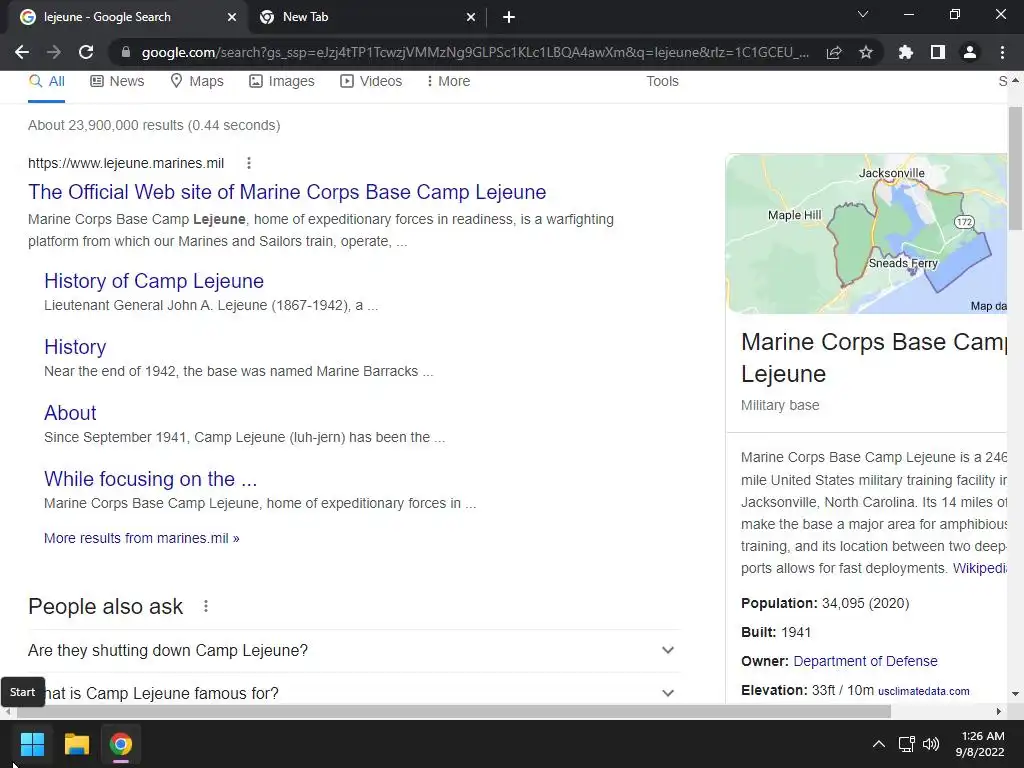
Task: Switch to Images results
Action: tap(281, 82)
